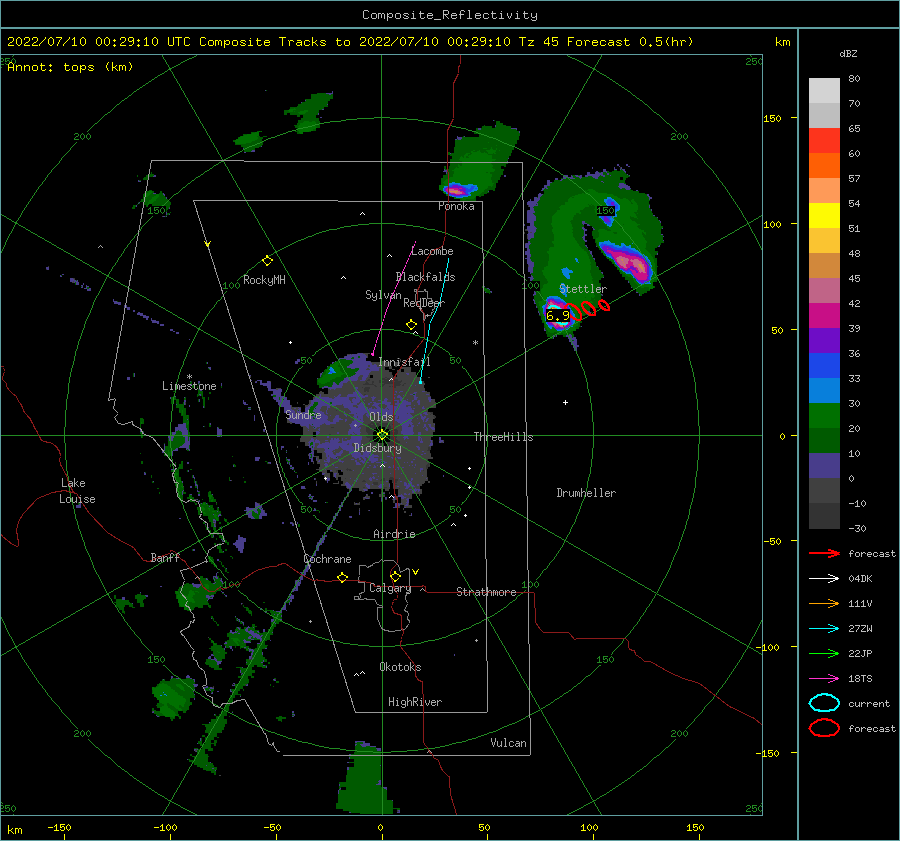Click the Lake Louise label
This screenshot has width=900, height=841.
click(77, 491)
